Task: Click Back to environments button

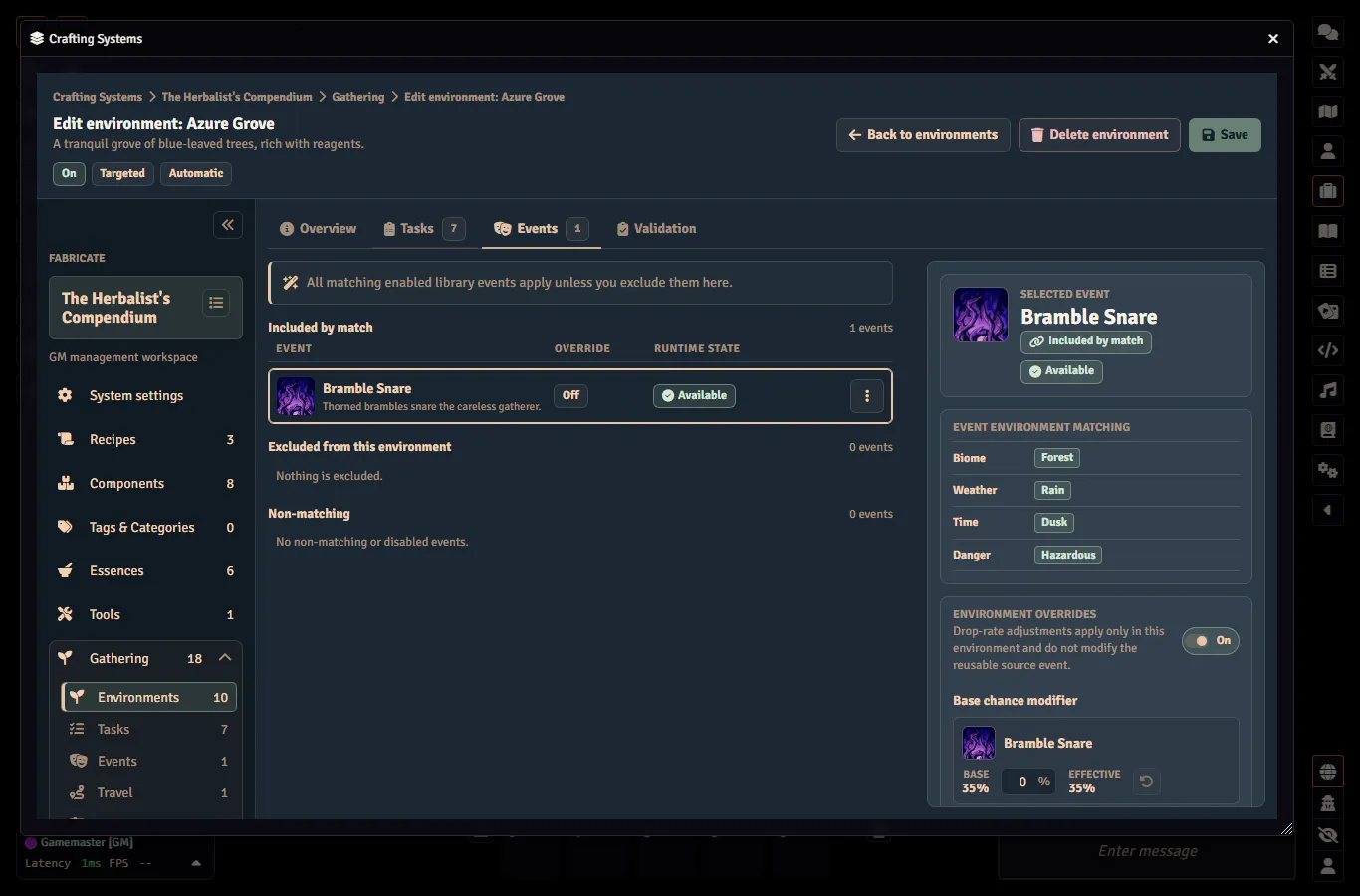Action: (x=923, y=135)
